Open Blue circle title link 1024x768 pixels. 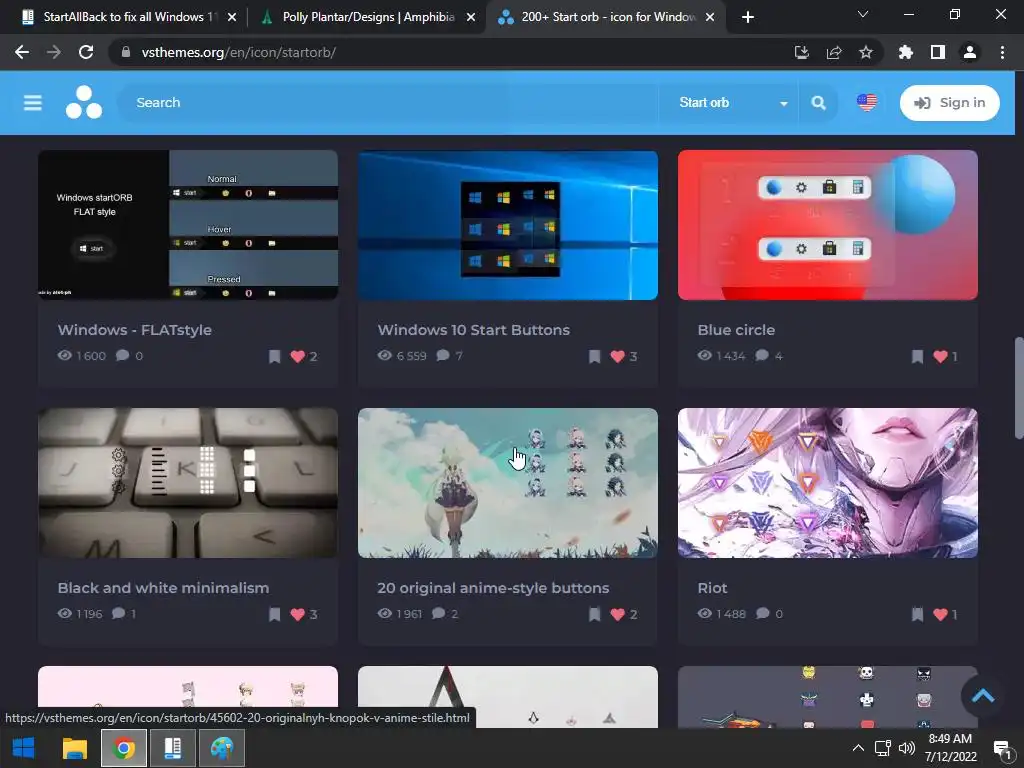click(736, 330)
